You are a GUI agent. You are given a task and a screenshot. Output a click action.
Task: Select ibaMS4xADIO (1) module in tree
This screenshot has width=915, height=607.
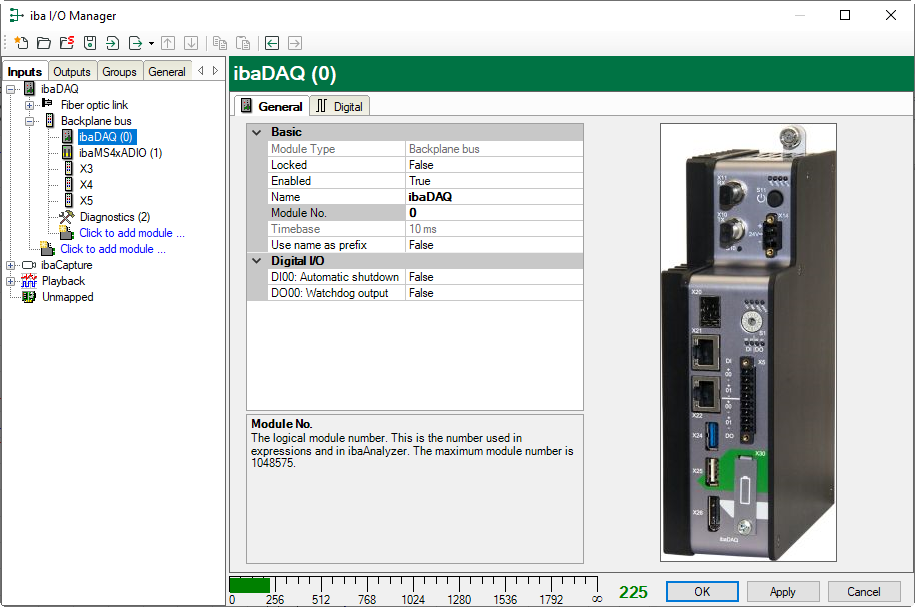[x=120, y=153]
